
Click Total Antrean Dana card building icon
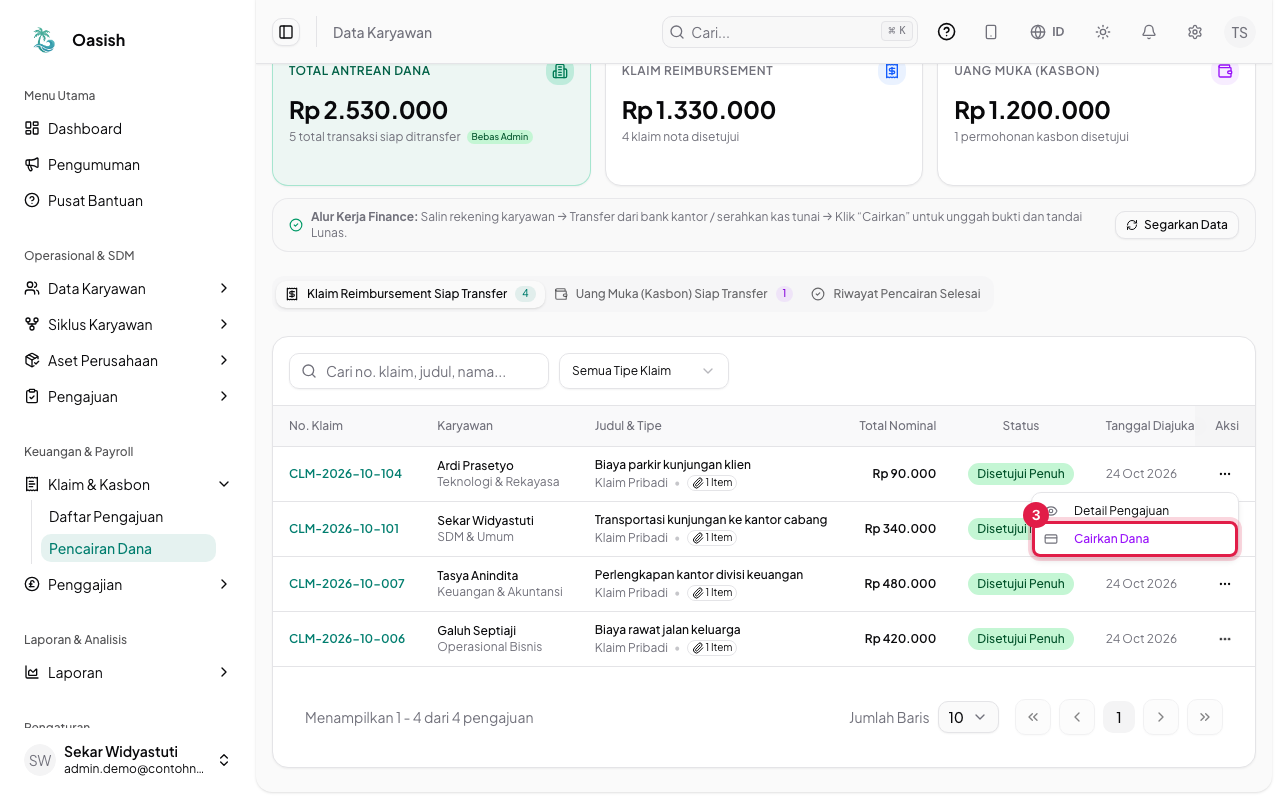point(560,71)
